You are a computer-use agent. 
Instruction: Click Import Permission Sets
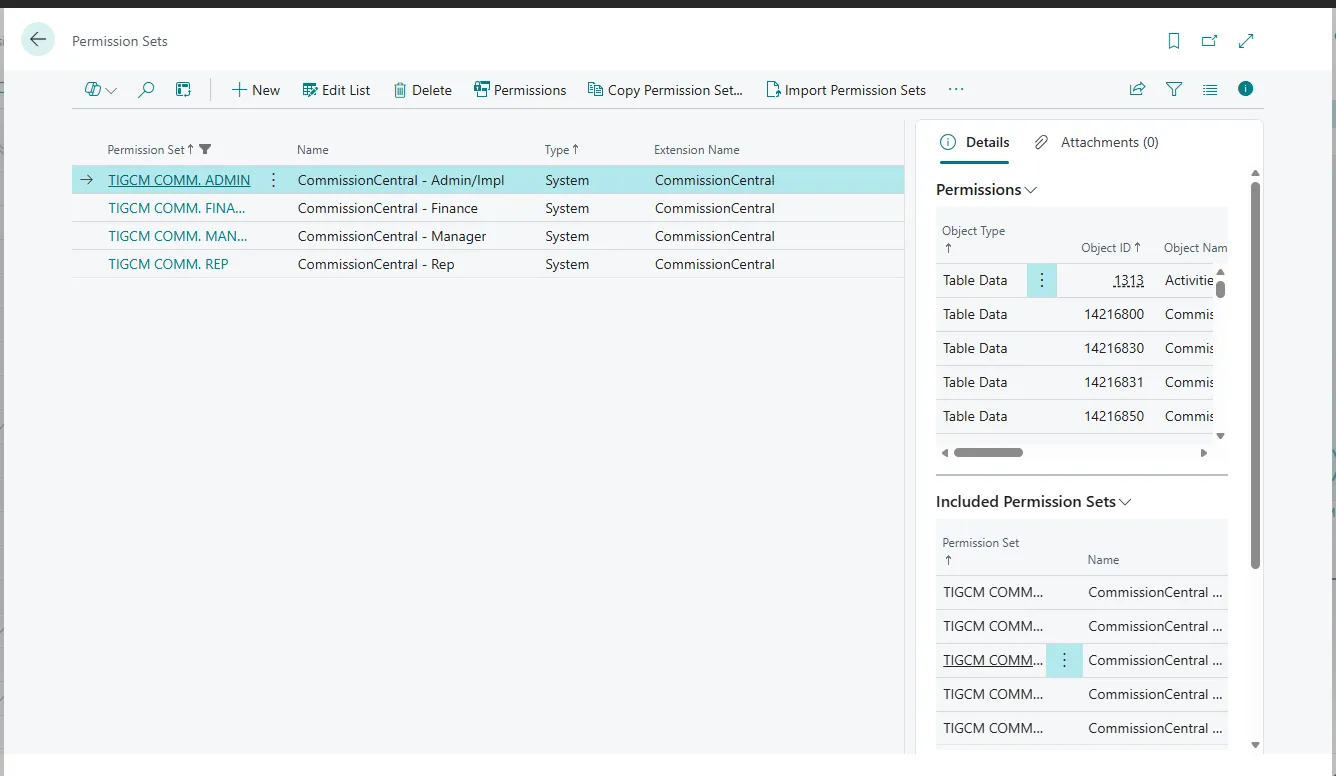pos(846,90)
